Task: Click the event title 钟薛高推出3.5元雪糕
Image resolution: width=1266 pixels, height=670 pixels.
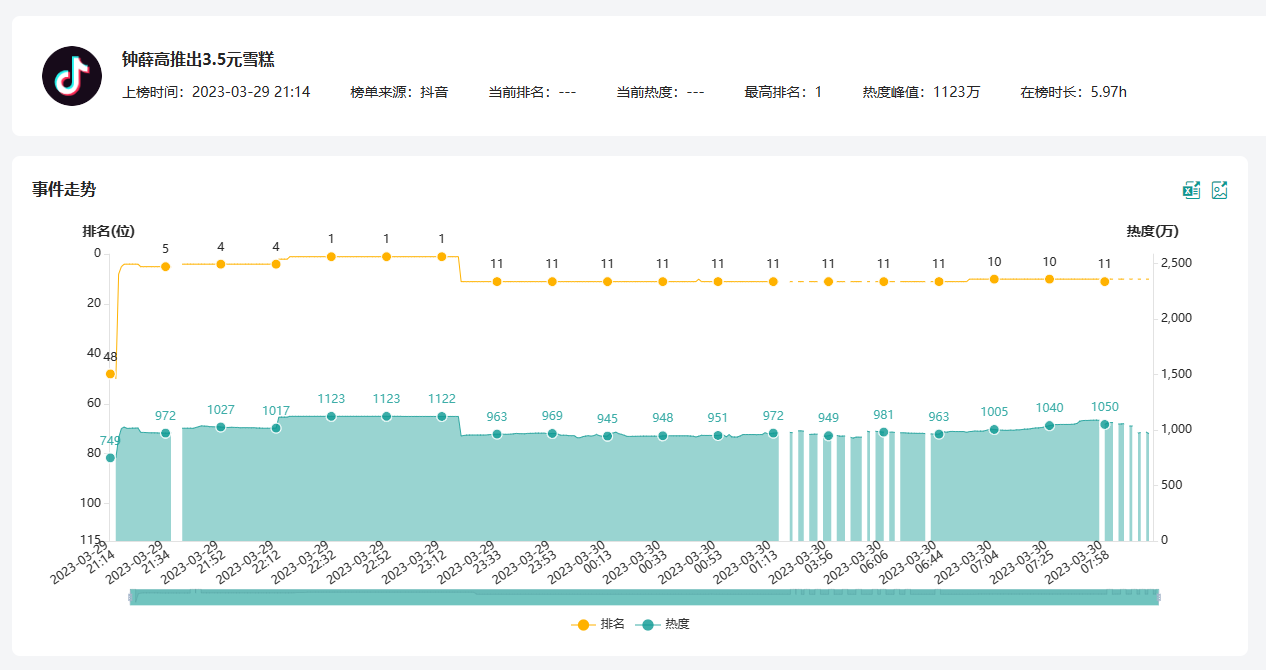Action: [198, 60]
